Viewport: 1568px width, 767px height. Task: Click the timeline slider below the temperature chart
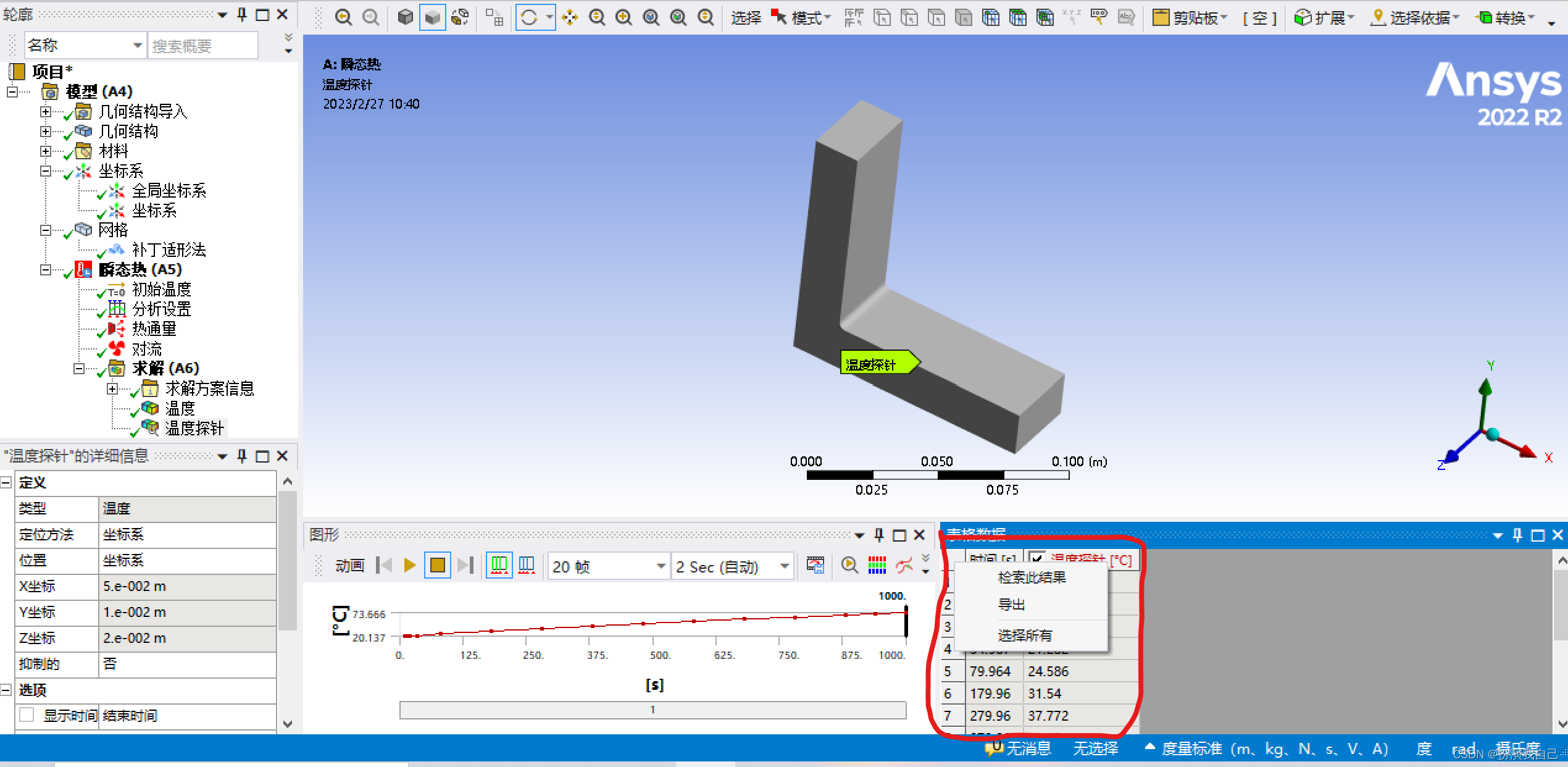(653, 709)
